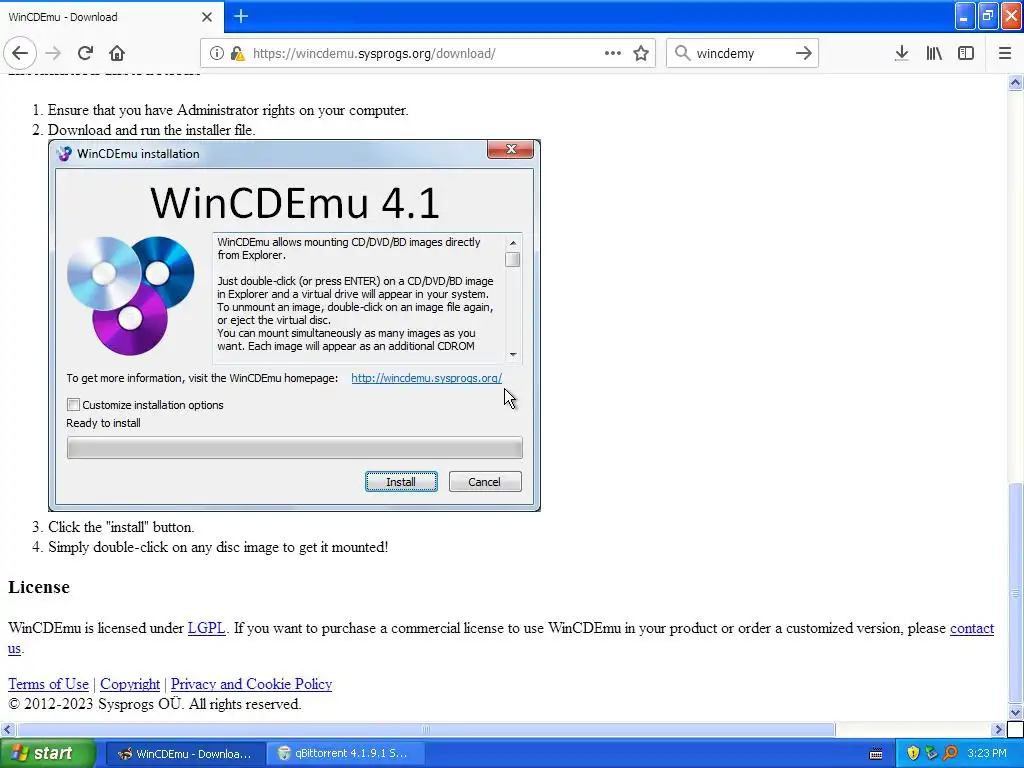
Task: Show site information icon in address bar
Action: tap(216, 53)
